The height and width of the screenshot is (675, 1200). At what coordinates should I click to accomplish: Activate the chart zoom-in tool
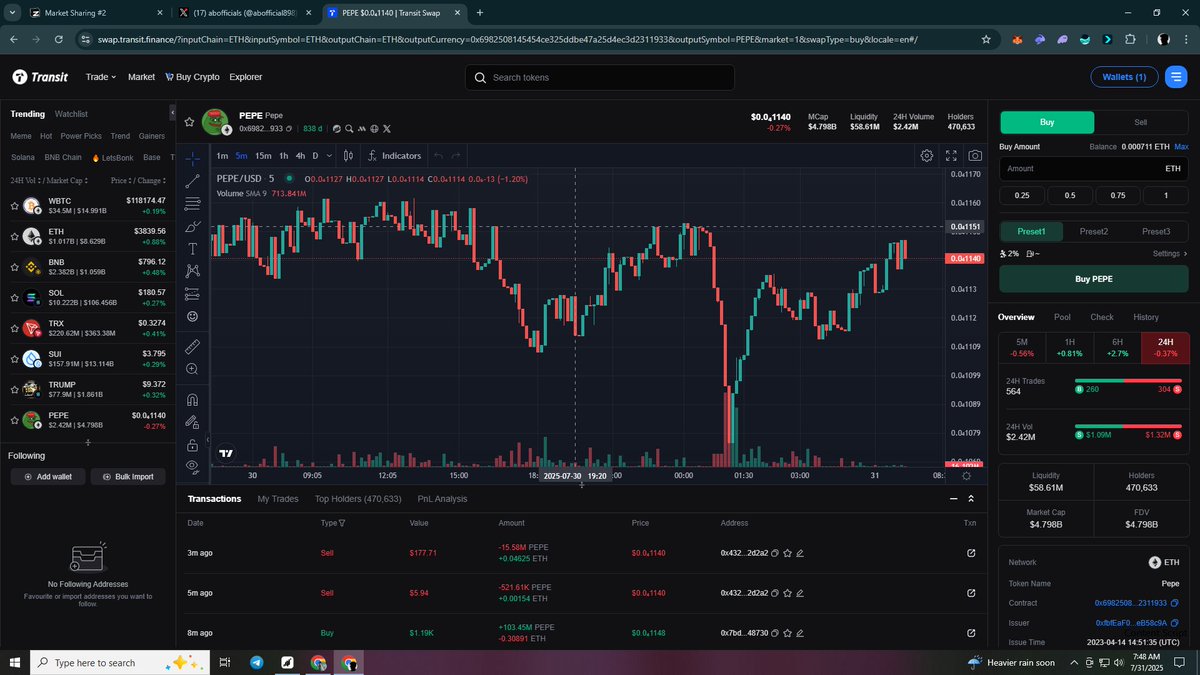(x=192, y=369)
